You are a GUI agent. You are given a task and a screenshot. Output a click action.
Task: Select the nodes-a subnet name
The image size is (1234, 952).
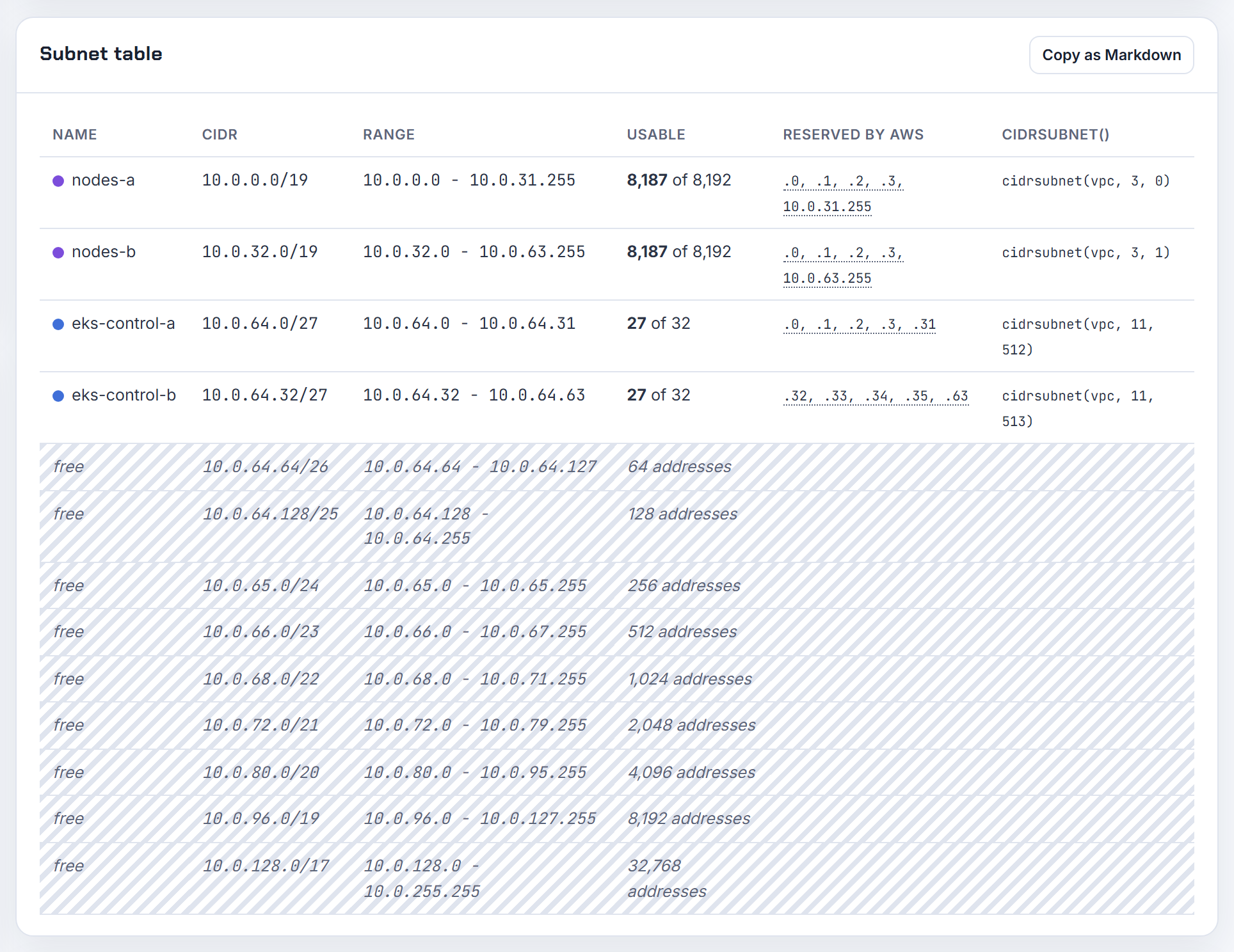point(103,180)
